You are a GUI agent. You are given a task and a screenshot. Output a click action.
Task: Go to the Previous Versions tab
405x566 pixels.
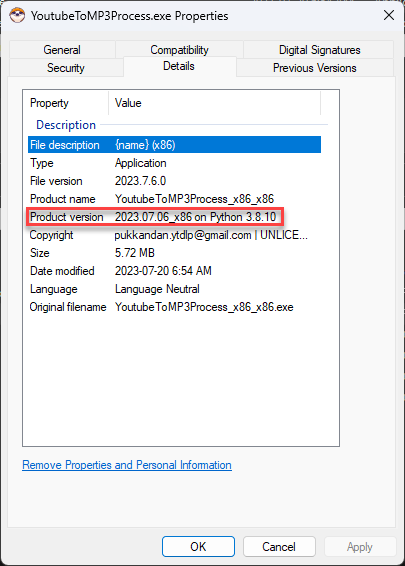[315, 68]
